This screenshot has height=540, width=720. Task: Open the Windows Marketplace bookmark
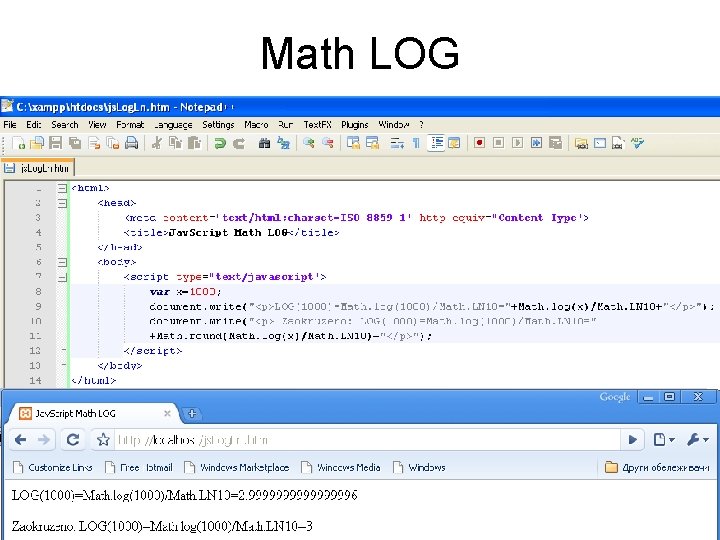[236, 467]
